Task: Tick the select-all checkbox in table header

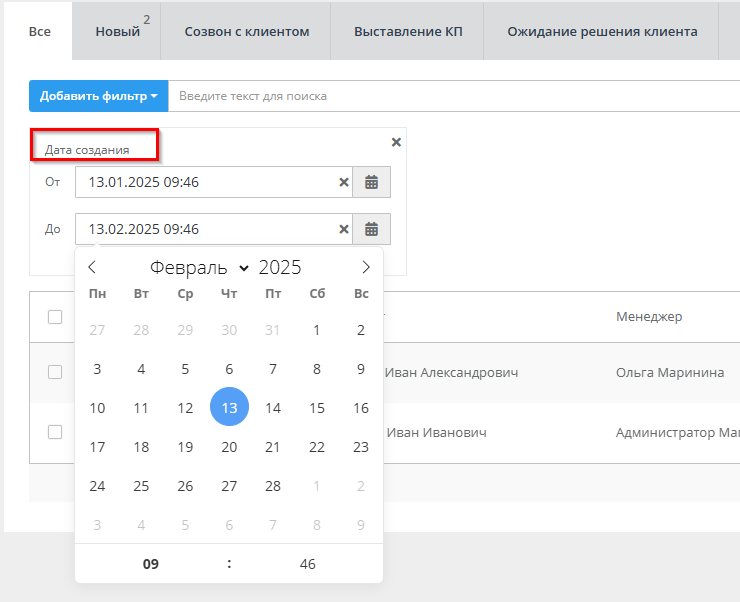Action: coord(55,317)
